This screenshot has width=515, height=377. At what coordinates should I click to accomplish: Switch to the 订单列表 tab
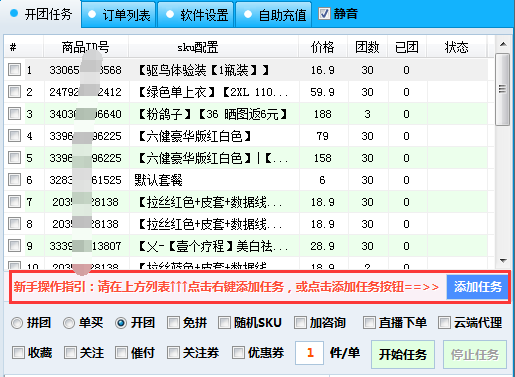[x=118, y=15]
